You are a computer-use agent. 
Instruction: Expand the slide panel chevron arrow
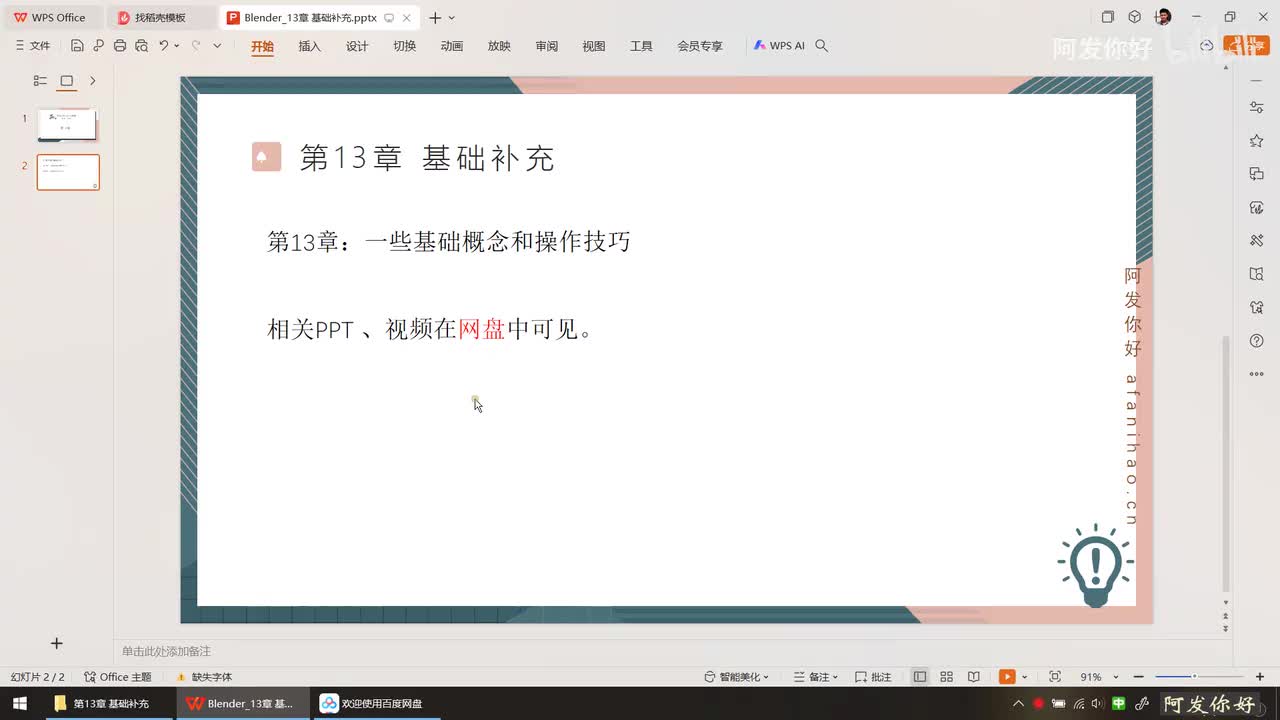[x=93, y=81]
